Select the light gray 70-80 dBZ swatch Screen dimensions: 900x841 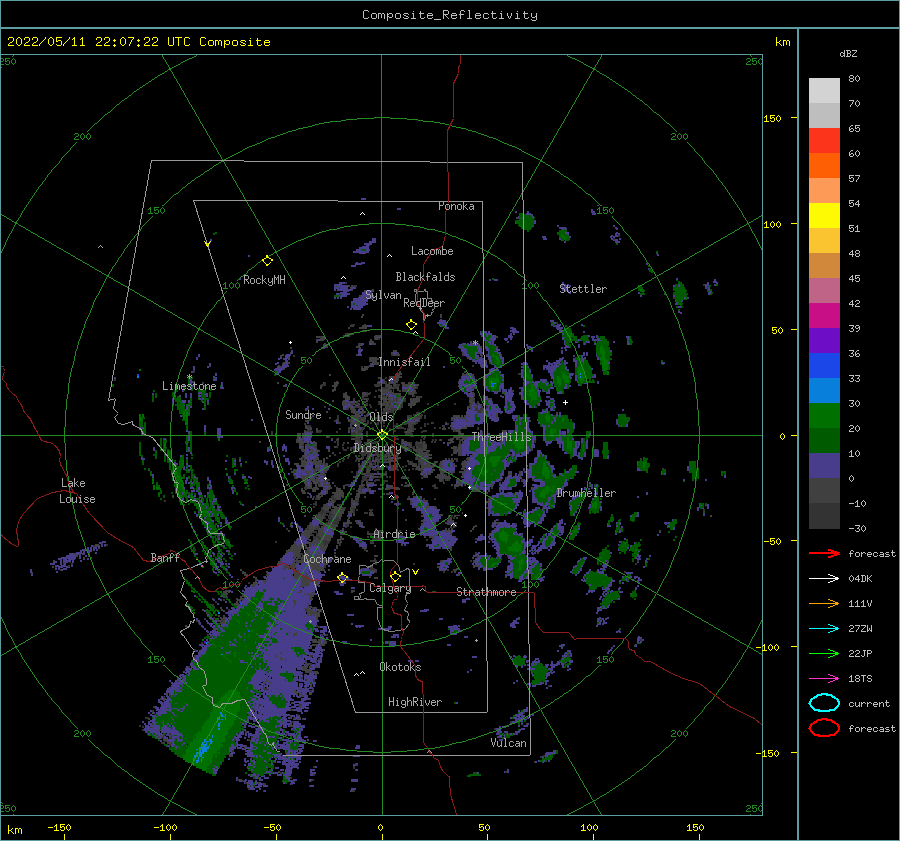coord(824,91)
